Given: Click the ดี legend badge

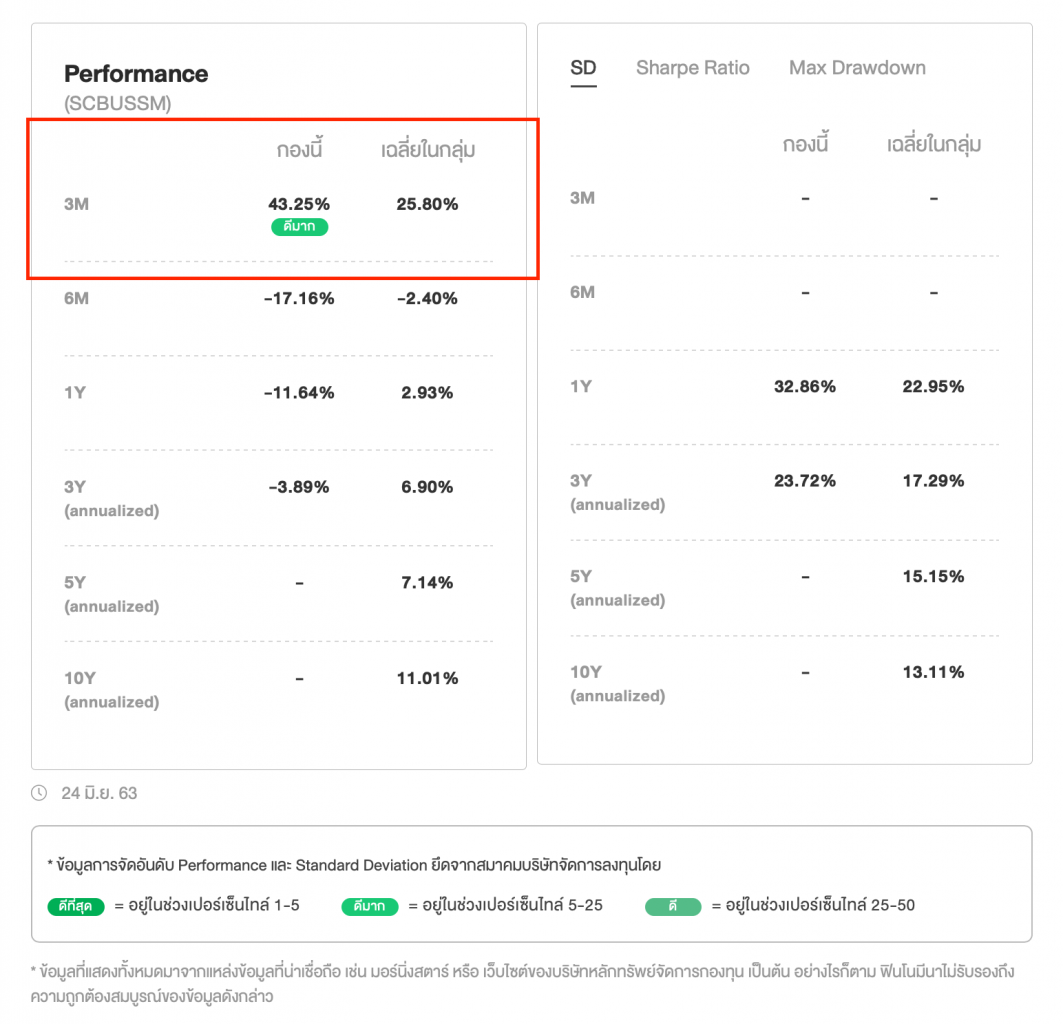Looking at the screenshot, I should (673, 906).
